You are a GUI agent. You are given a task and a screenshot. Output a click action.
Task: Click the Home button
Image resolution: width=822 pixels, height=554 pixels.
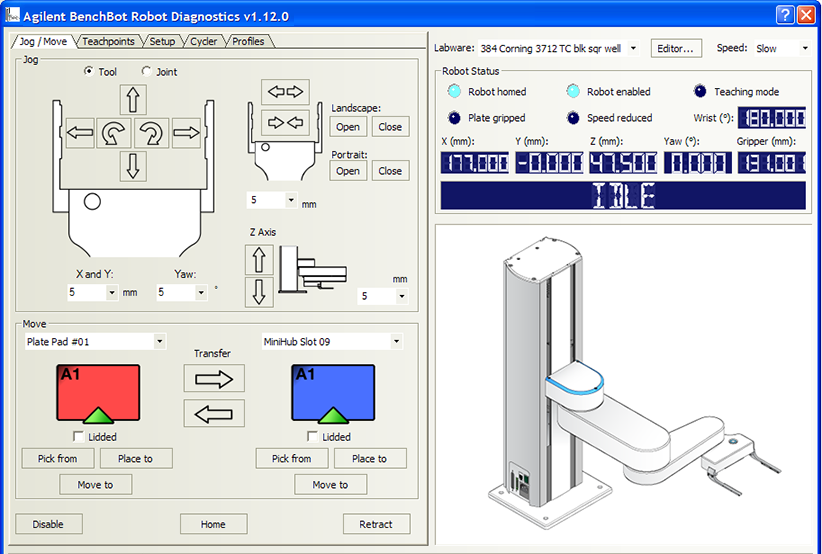pyautogui.click(x=213, y=524)
